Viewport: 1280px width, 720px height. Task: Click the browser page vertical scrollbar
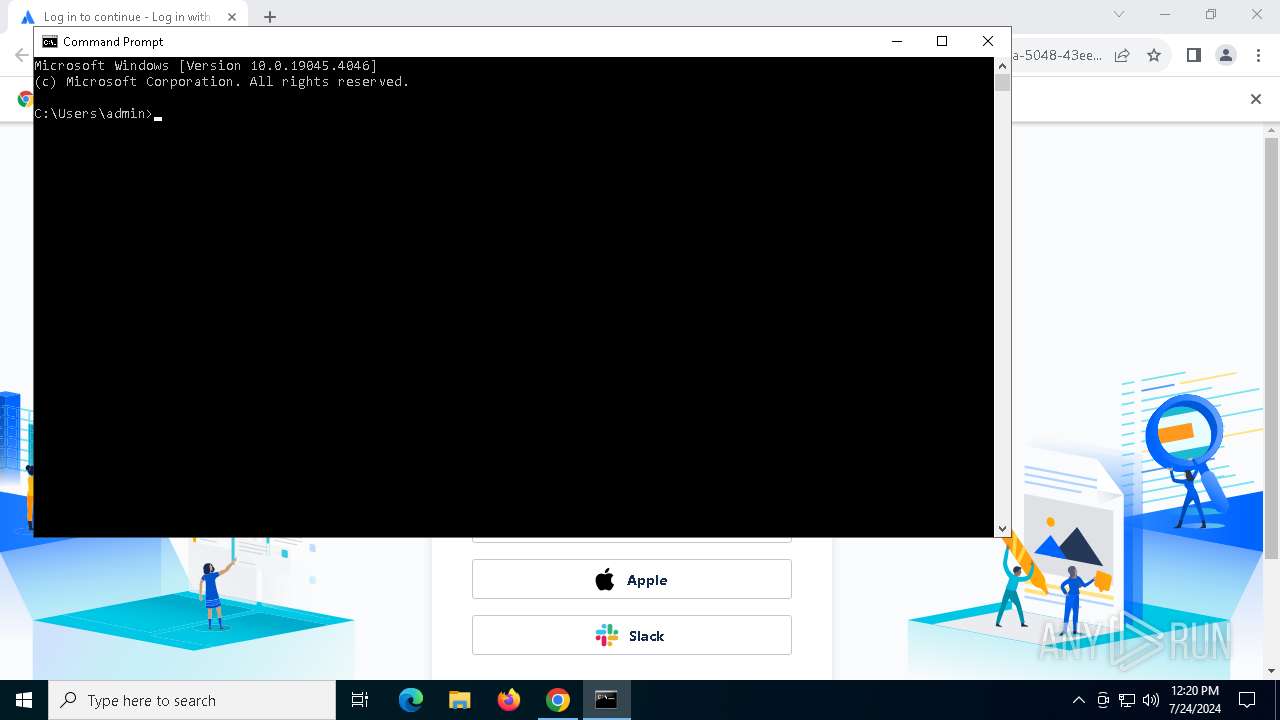[1272, 350]
